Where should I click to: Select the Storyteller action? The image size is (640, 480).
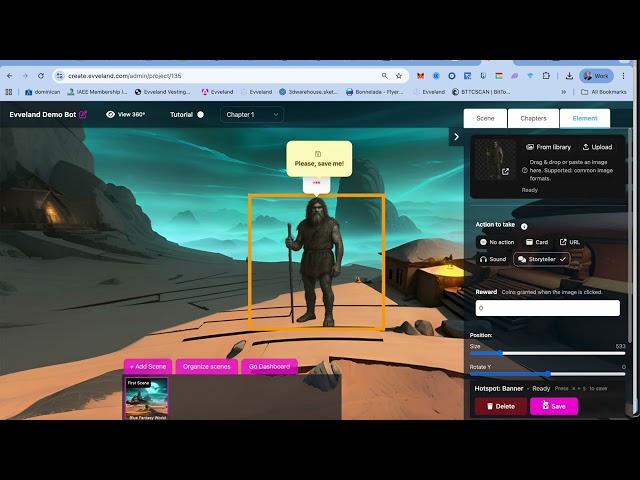point(542,259)
